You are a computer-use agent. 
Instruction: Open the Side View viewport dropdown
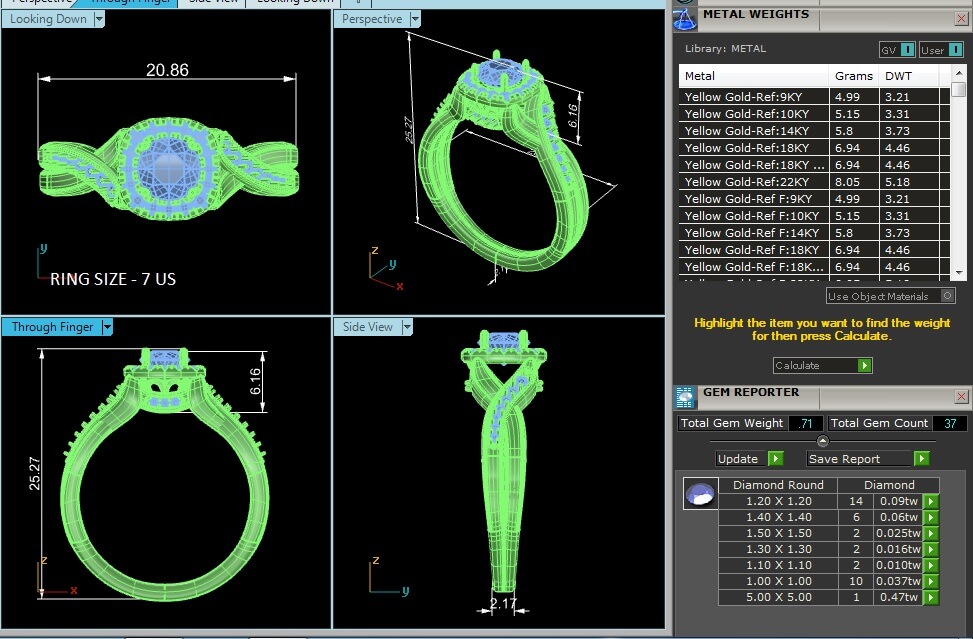(x=406, y=327)
